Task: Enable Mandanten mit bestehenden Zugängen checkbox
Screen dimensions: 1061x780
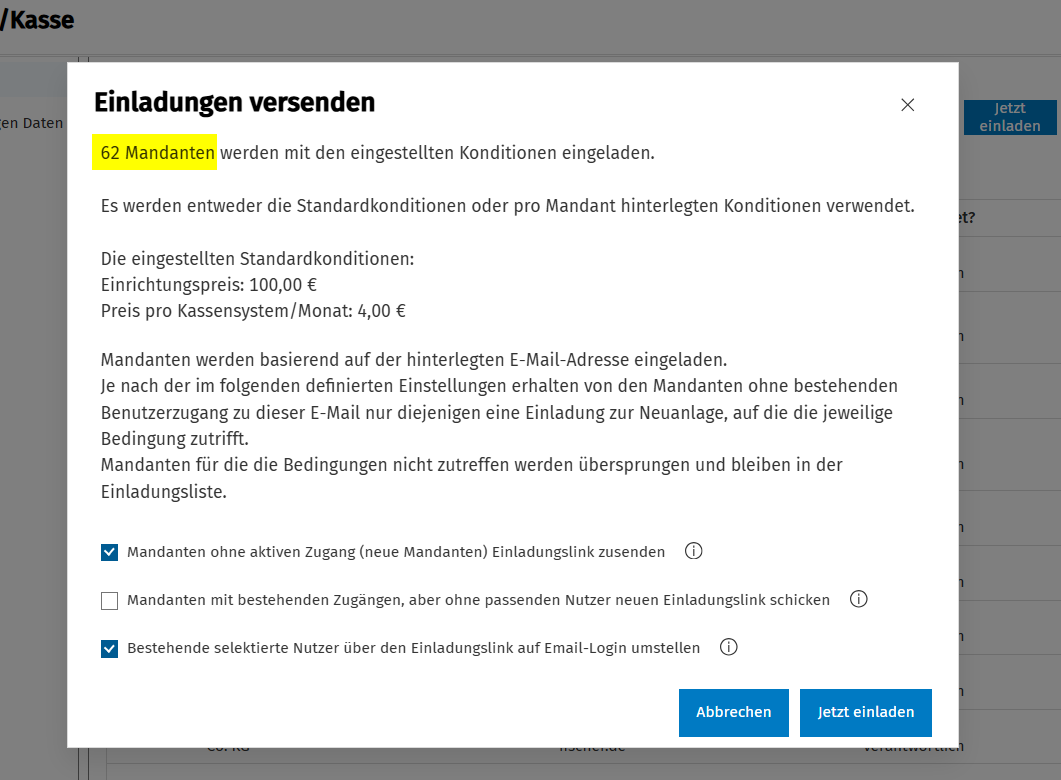Action: 109,601
